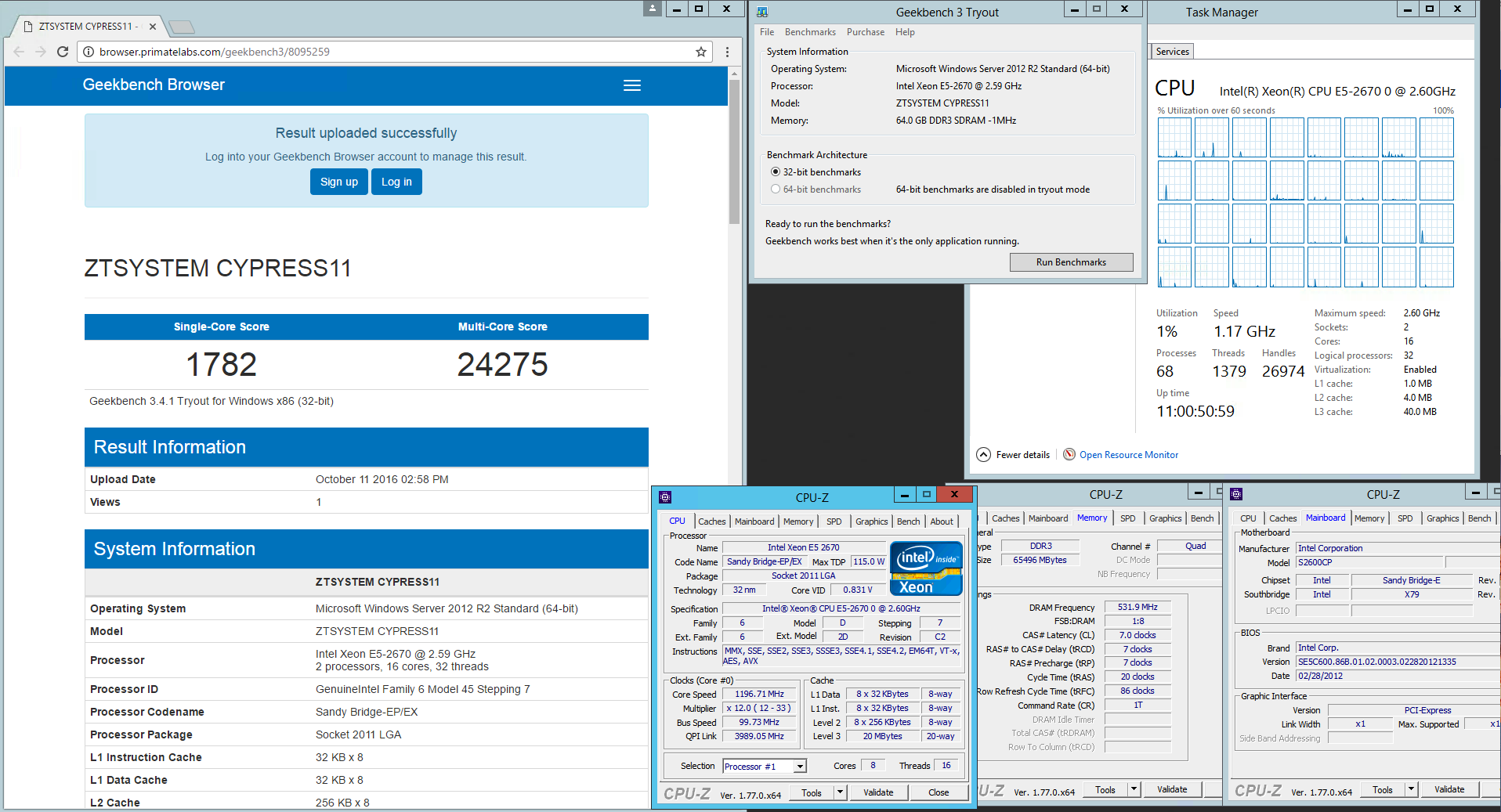The image size is (1501, 812).
Task: Open Tools dropdown arrow in Mainboard CPU-Z window
Action: point(1411,790)
